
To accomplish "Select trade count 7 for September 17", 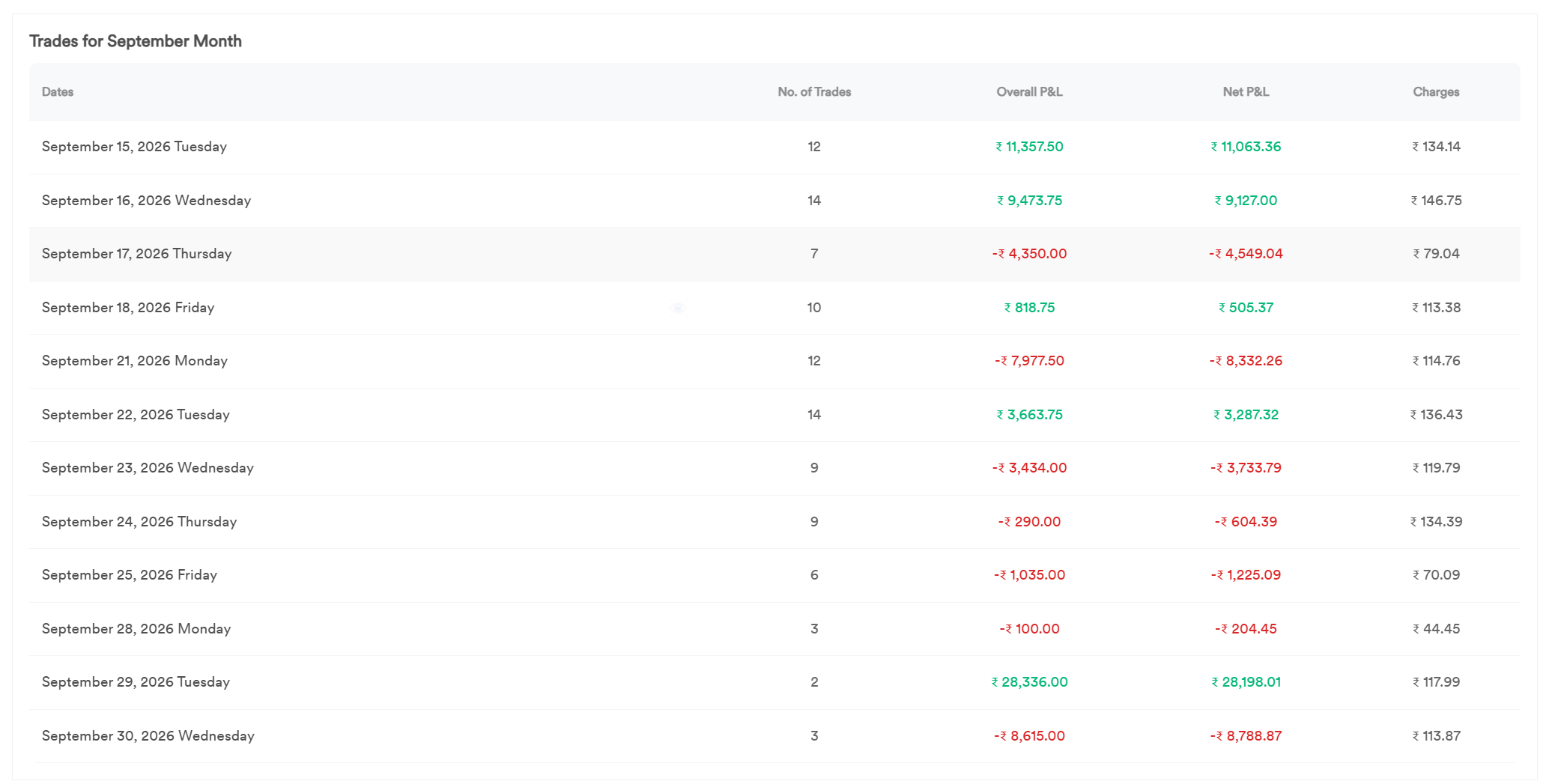I will click(x=814, y=254).
